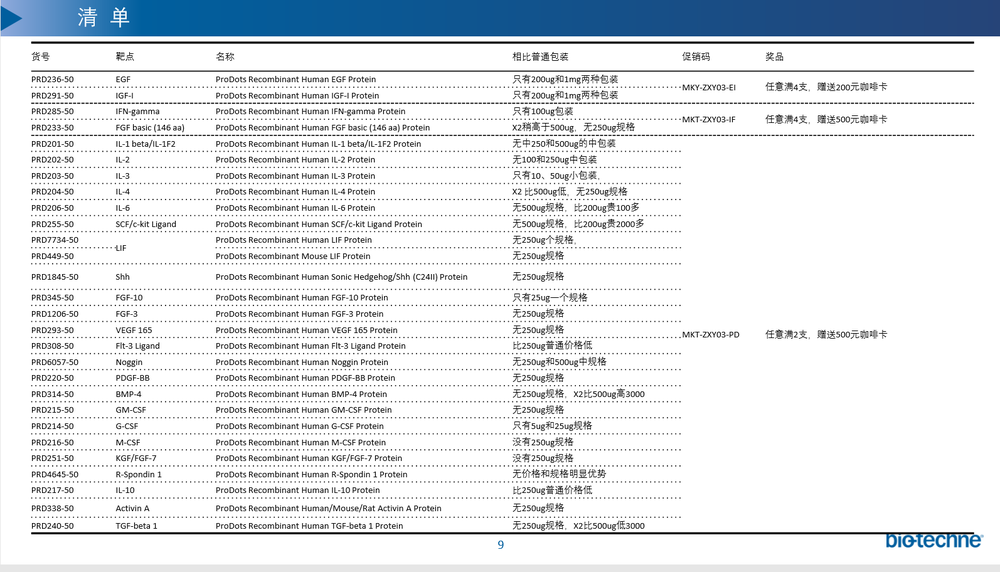Select catalog number PRD291-50
This screenshot has height=572, width=1000.
click(x=52, y=96)
